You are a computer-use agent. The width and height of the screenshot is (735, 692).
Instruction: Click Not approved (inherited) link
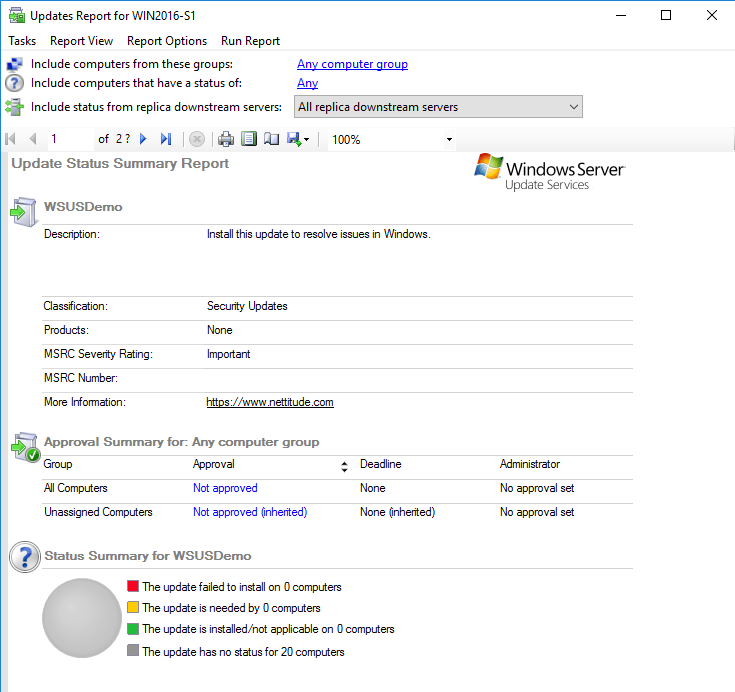[x=250, y=512]
